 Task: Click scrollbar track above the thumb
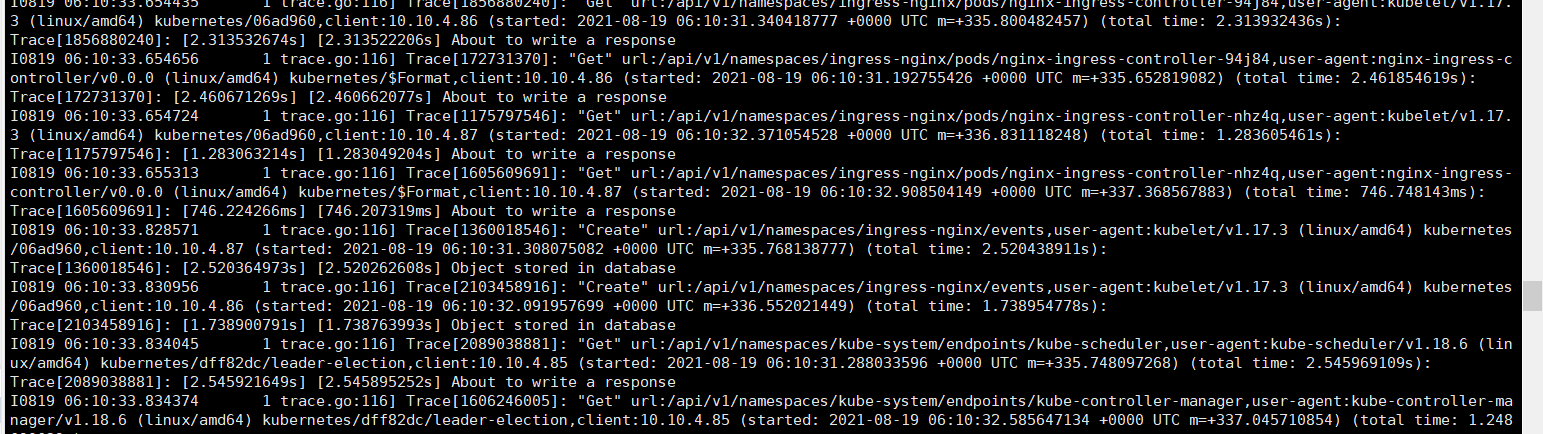tap(1531, 140)
